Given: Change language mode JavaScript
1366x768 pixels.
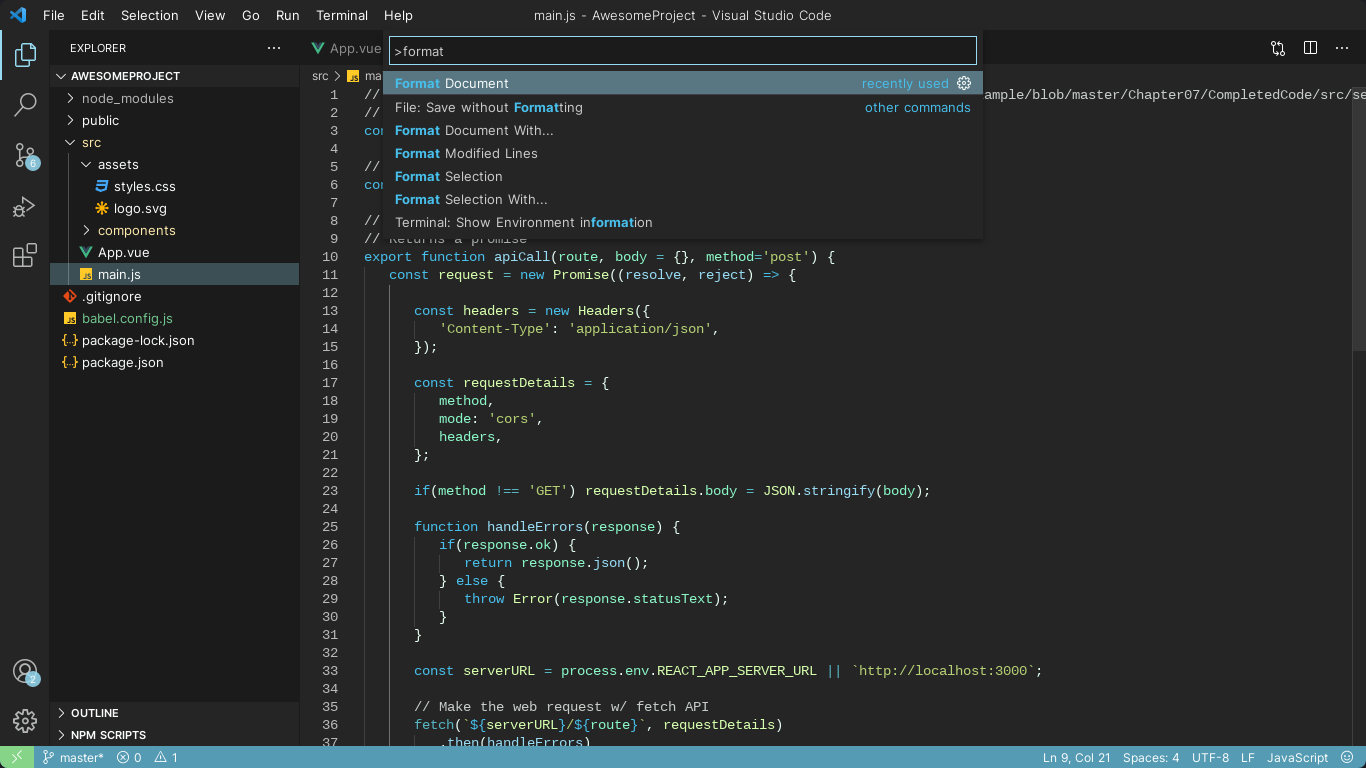Looking at the screenshot, I should (x=1297, y=757).
